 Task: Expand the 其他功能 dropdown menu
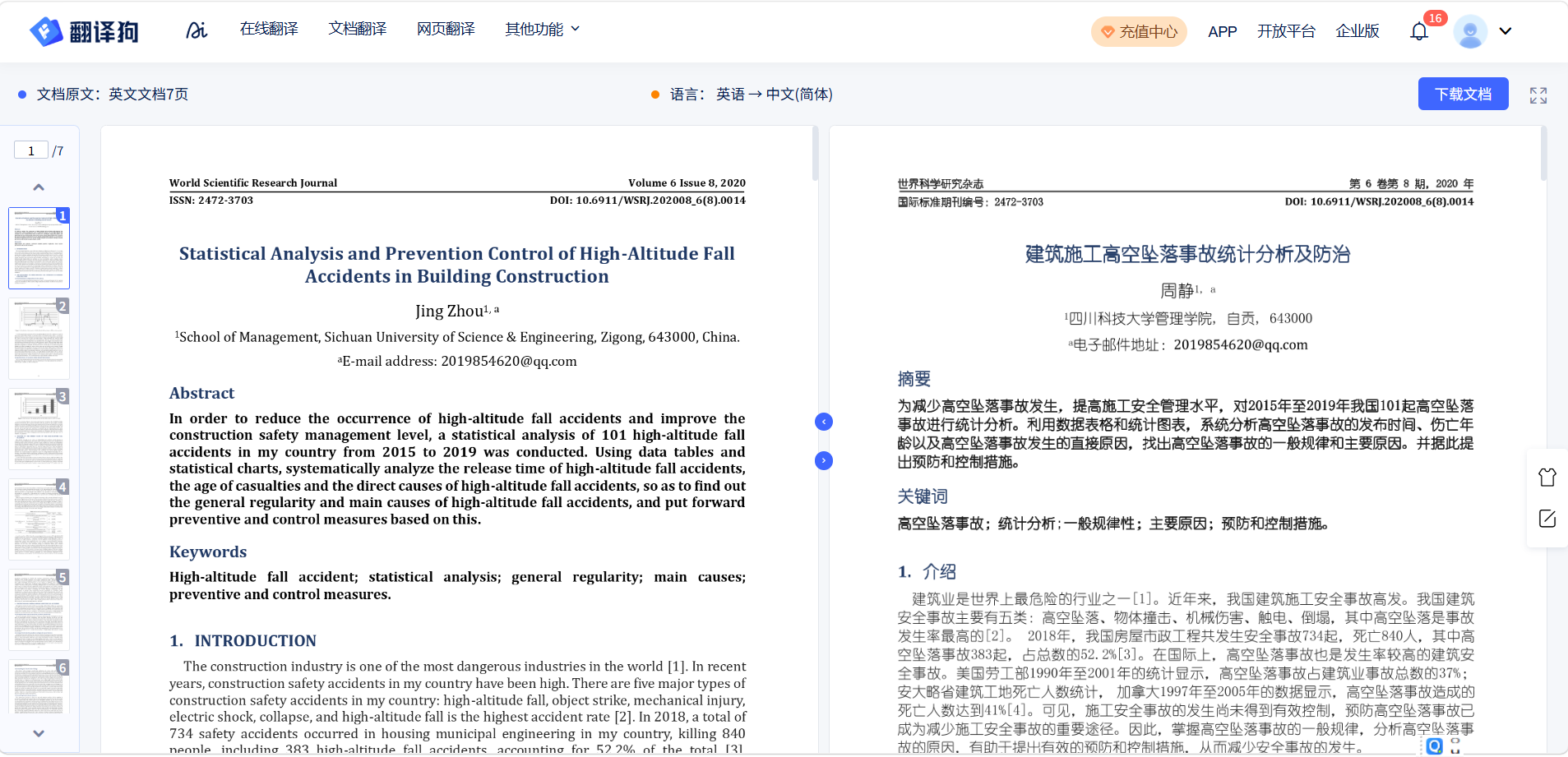542,30
